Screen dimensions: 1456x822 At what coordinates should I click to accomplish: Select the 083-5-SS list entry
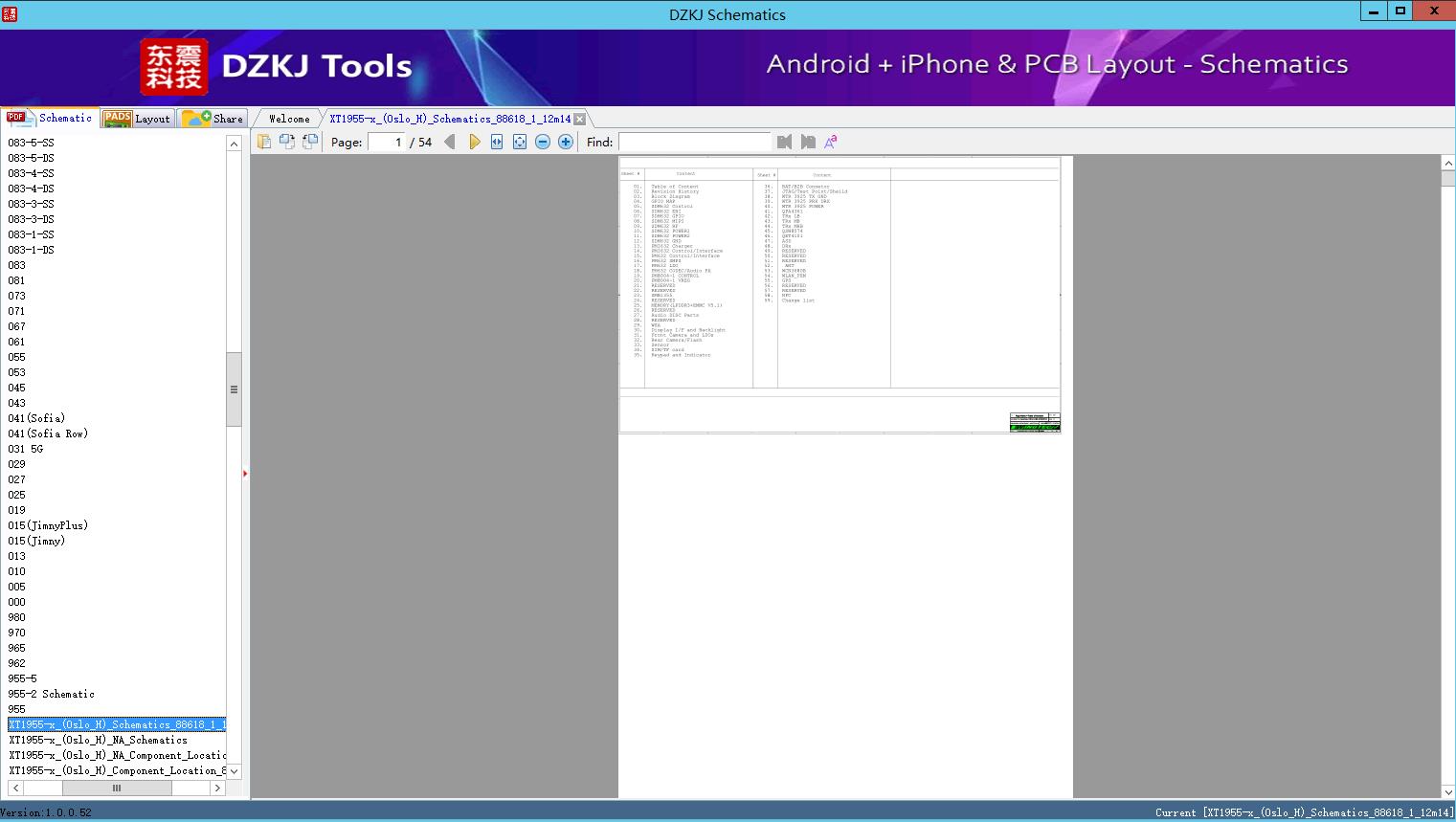31,143
